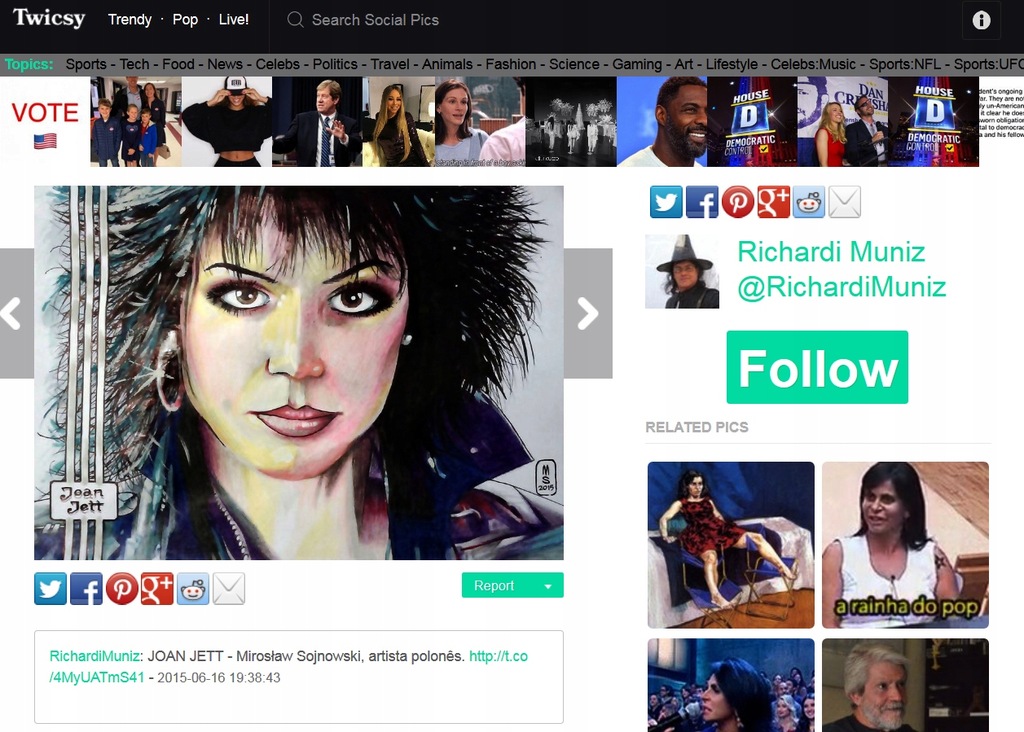
Task: Open thumbnail of long-haired blonde woman
Action: pyautogui.click(x=398, y=122)
